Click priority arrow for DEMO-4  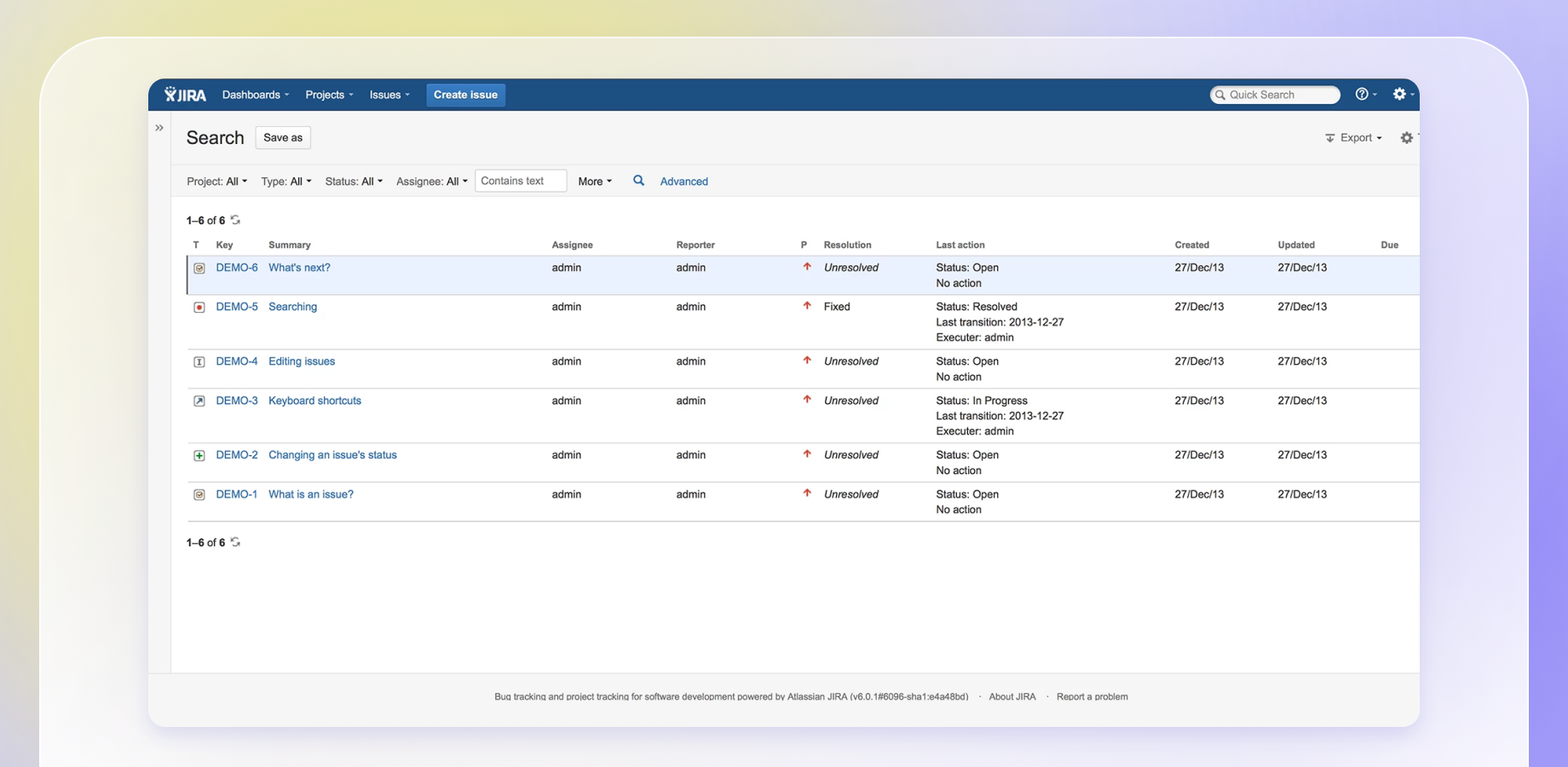(807, 360)
